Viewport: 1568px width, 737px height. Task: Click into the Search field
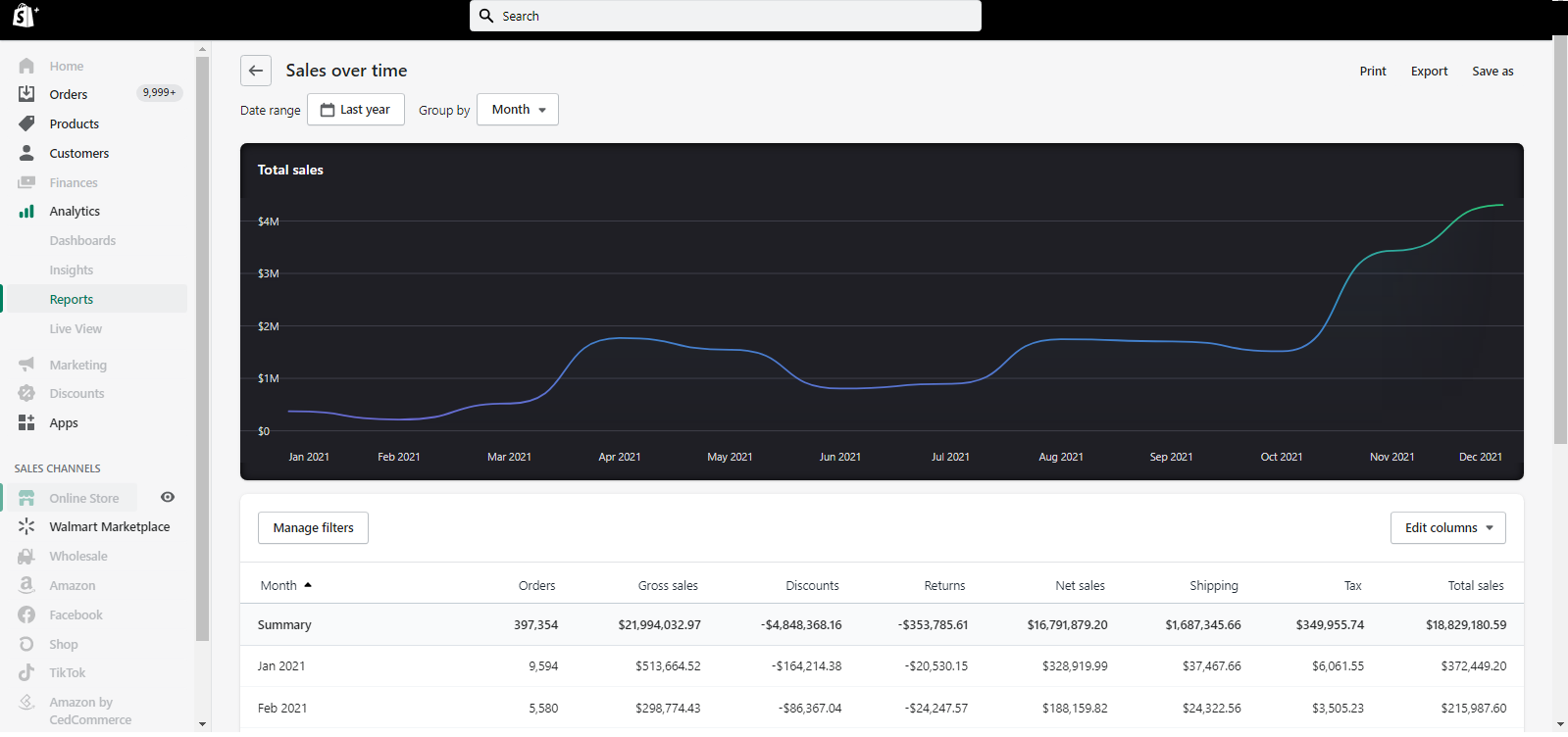coord(726,16)
